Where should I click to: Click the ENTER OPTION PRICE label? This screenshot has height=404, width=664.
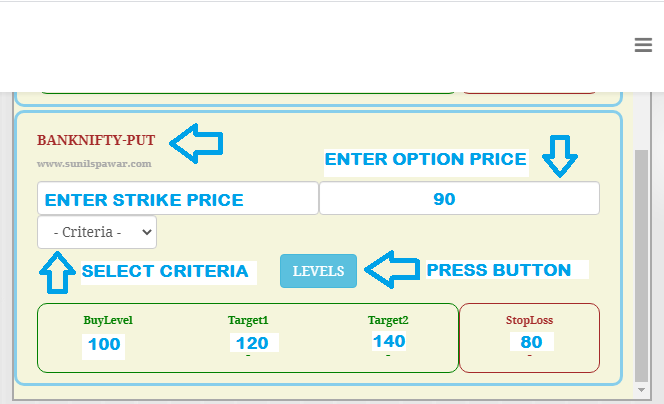click(425, 159)
